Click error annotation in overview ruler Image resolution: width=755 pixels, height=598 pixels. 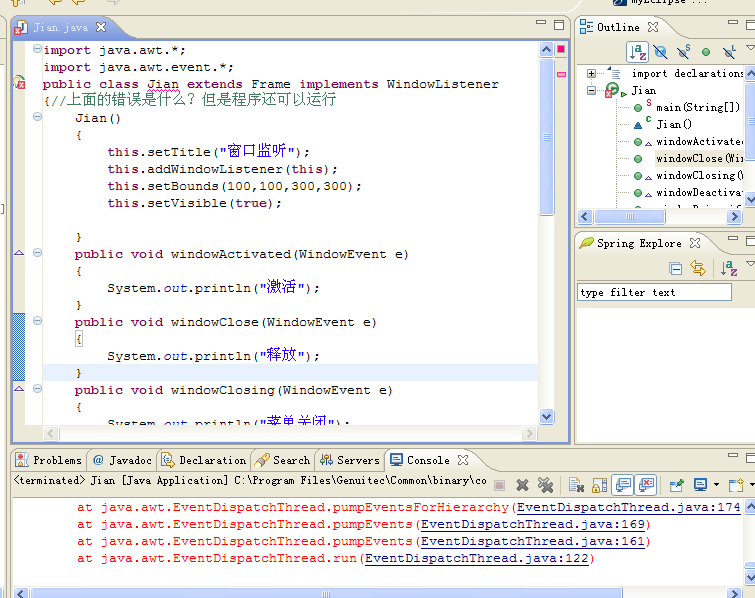coord(561,74)
